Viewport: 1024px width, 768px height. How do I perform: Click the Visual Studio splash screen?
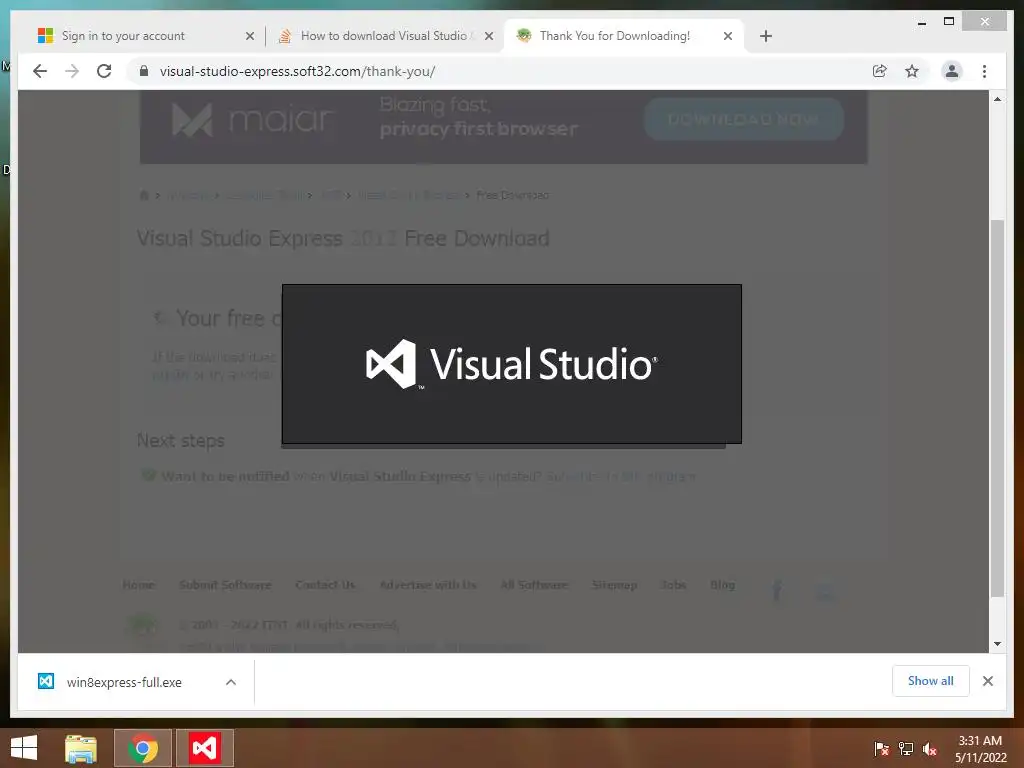tap(512, 364)
